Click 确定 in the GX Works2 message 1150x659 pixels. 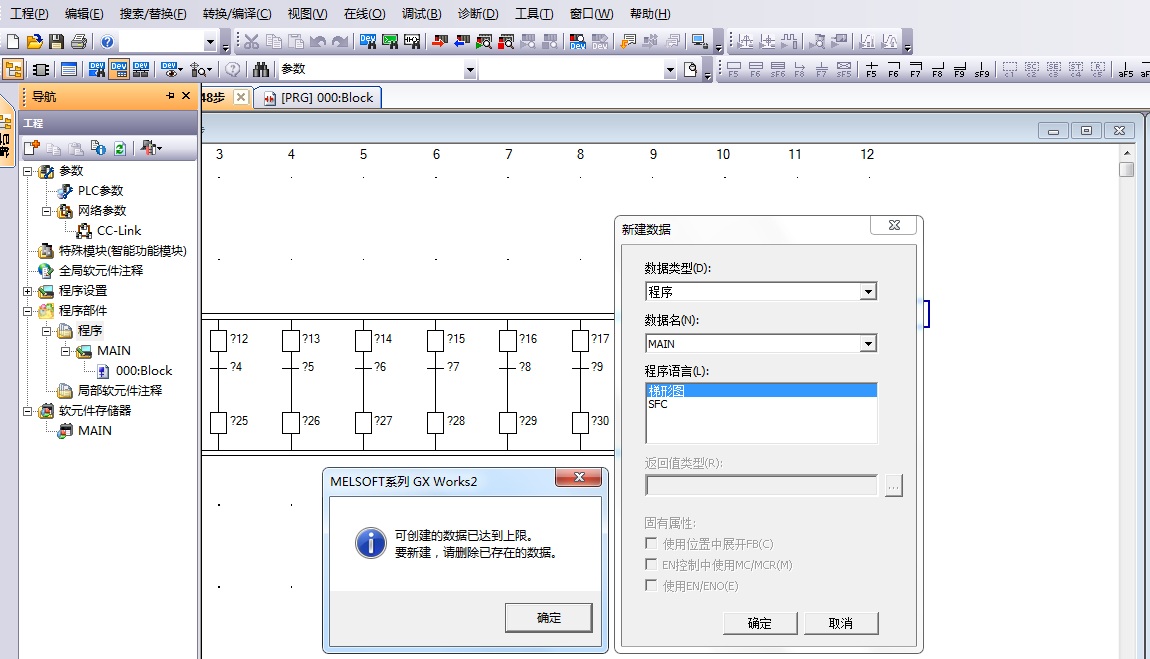click(548, 618)
